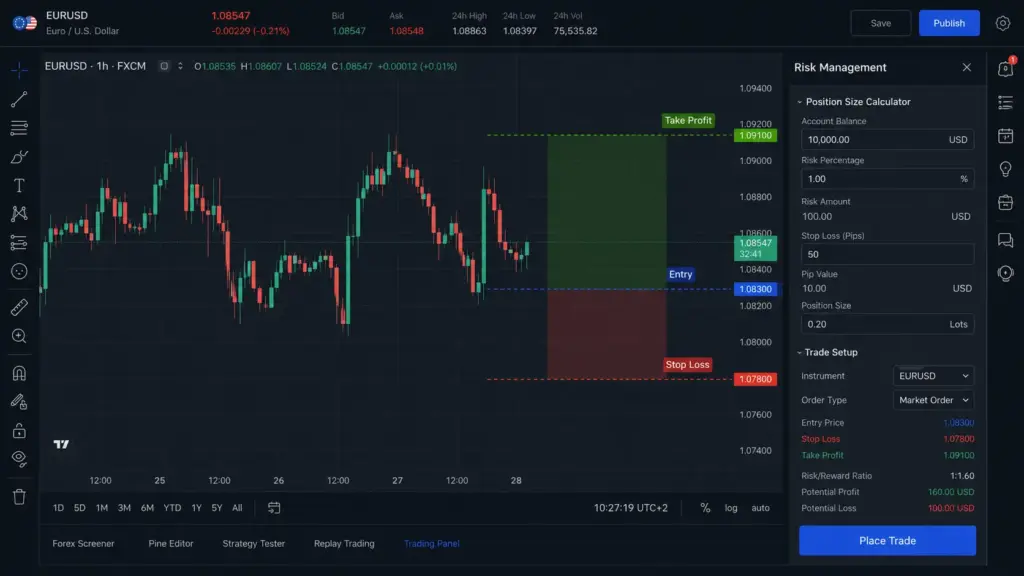This screenshot has width=1024, height=576.
Task: Toggle percent scale mode
Action: coord(705,507)
